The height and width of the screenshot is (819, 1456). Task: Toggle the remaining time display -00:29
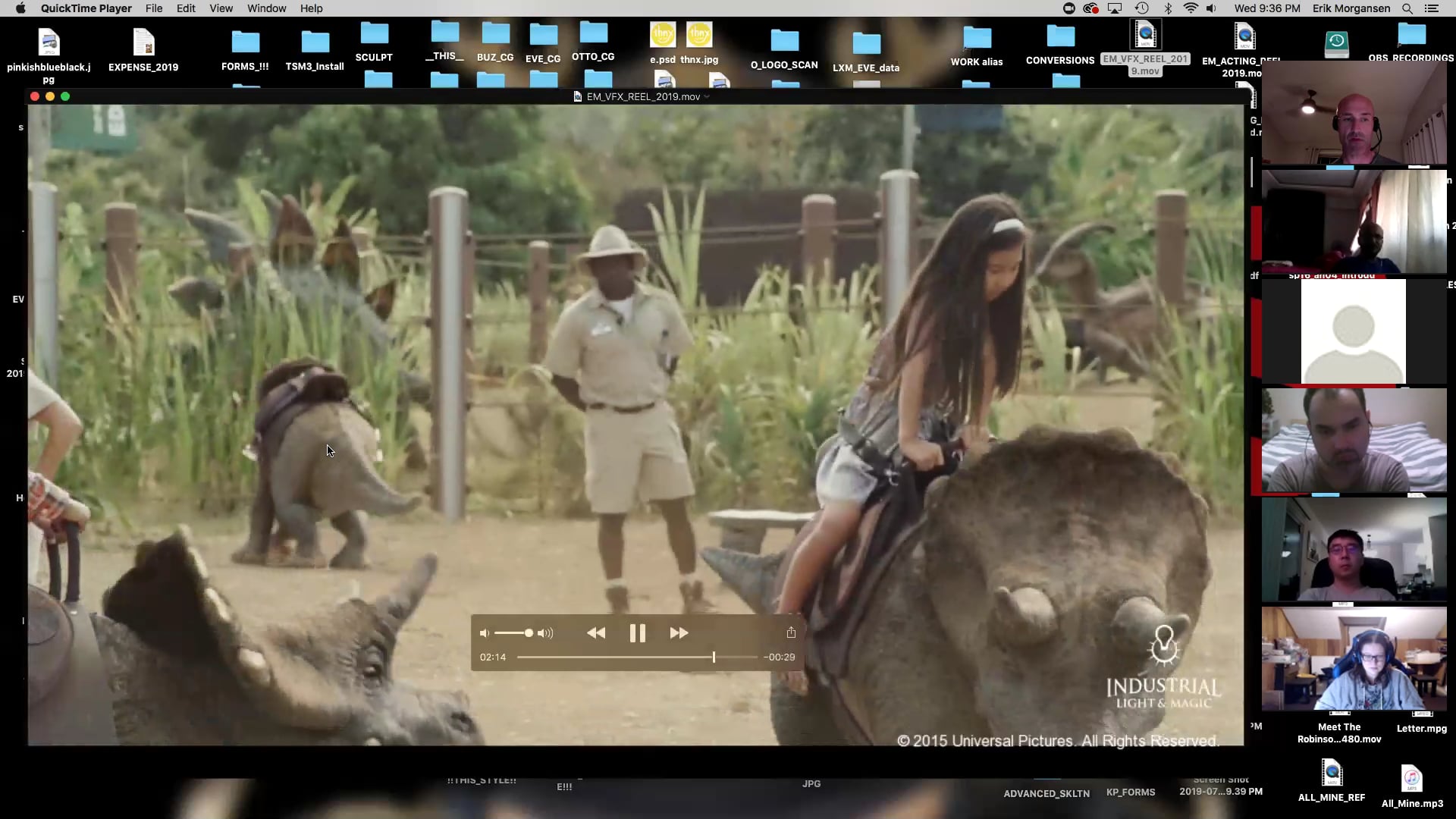coord(779,657)
